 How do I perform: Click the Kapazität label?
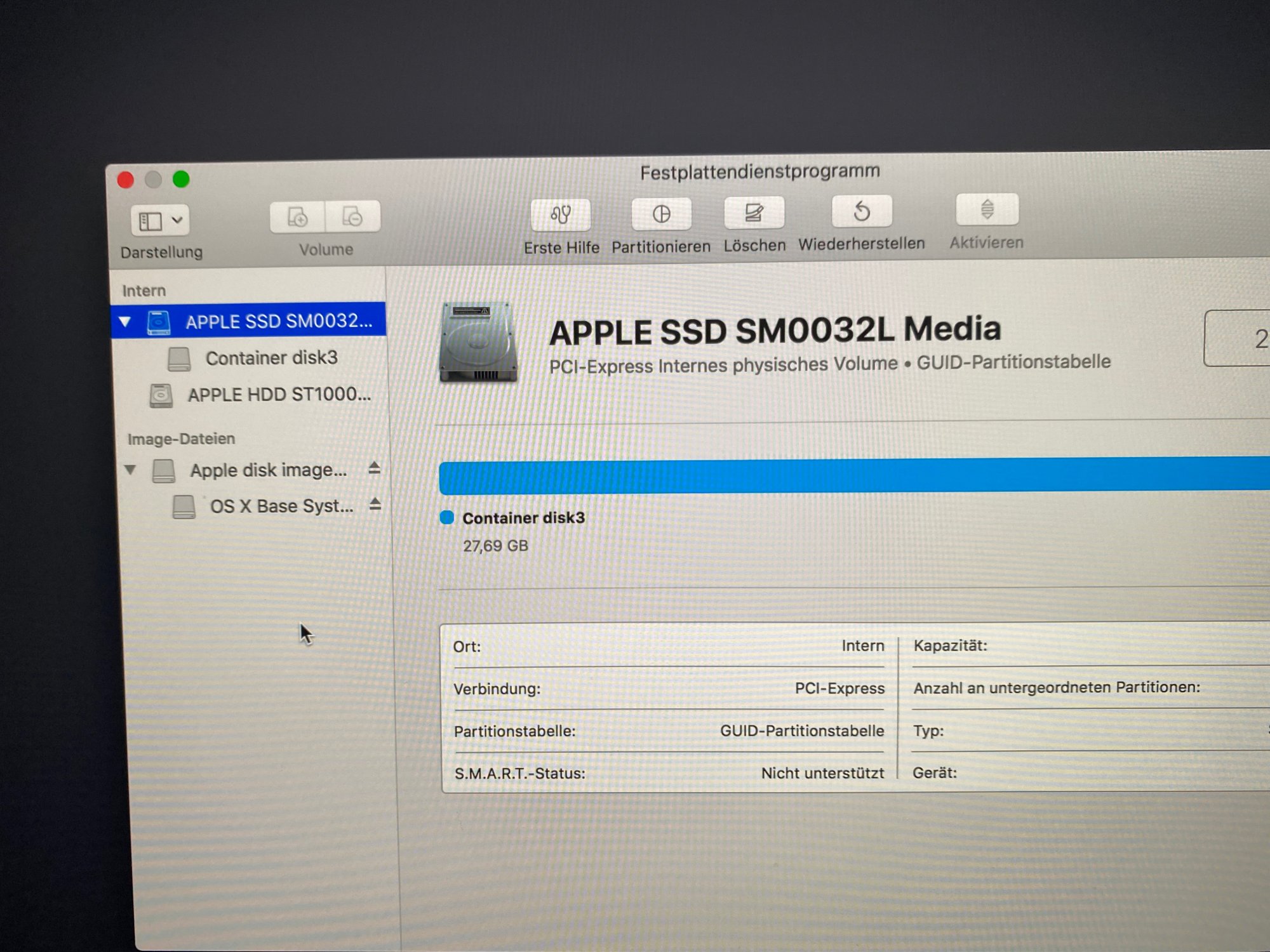tap(950, 645)
